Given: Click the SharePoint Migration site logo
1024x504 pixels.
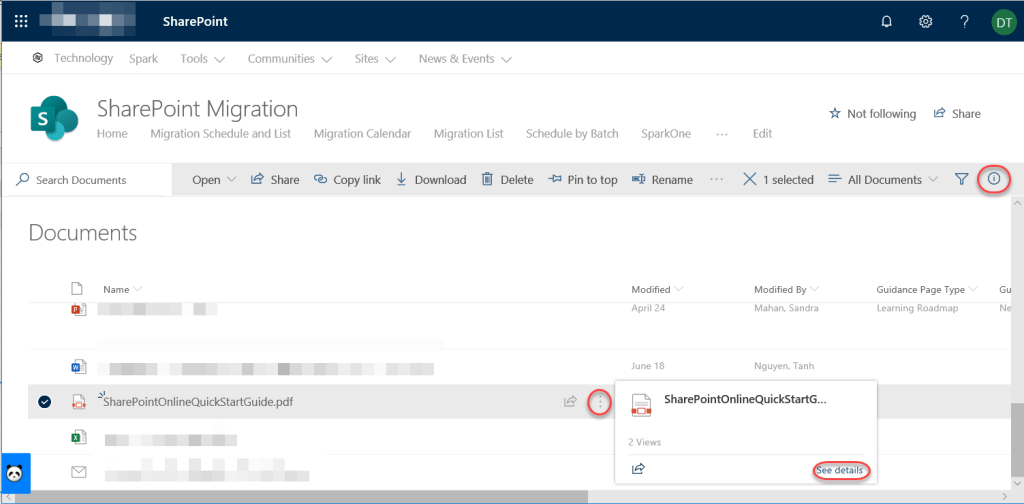Looking at the screenshot, I should pos(54,118).
